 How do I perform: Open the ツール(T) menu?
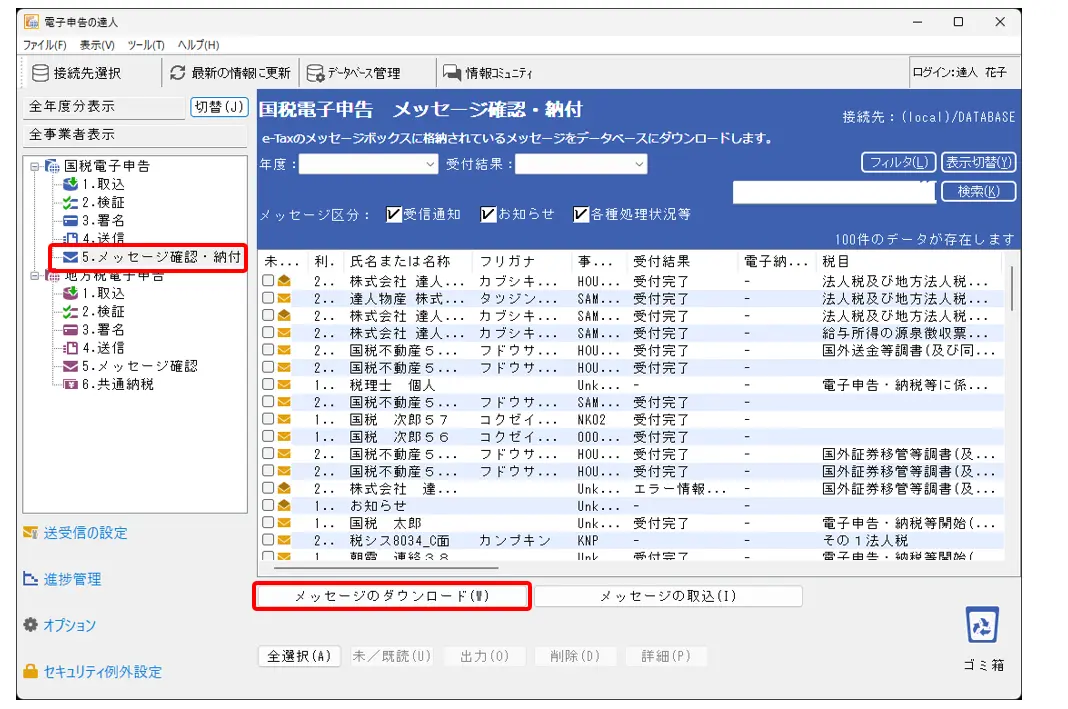146,45
